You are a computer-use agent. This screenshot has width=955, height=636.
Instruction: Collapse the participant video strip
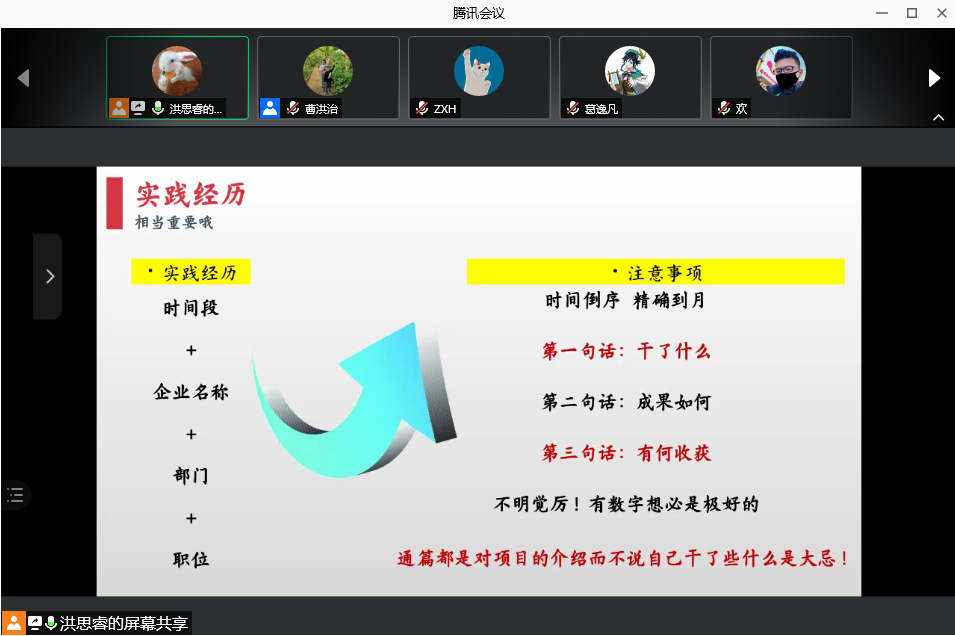938,118
